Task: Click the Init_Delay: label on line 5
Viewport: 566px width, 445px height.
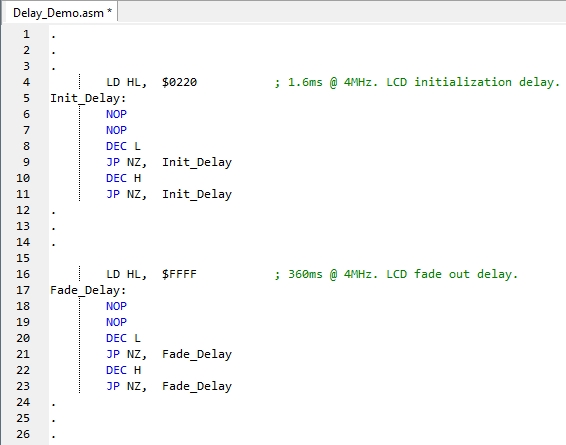Action: [x=88, y=98]
